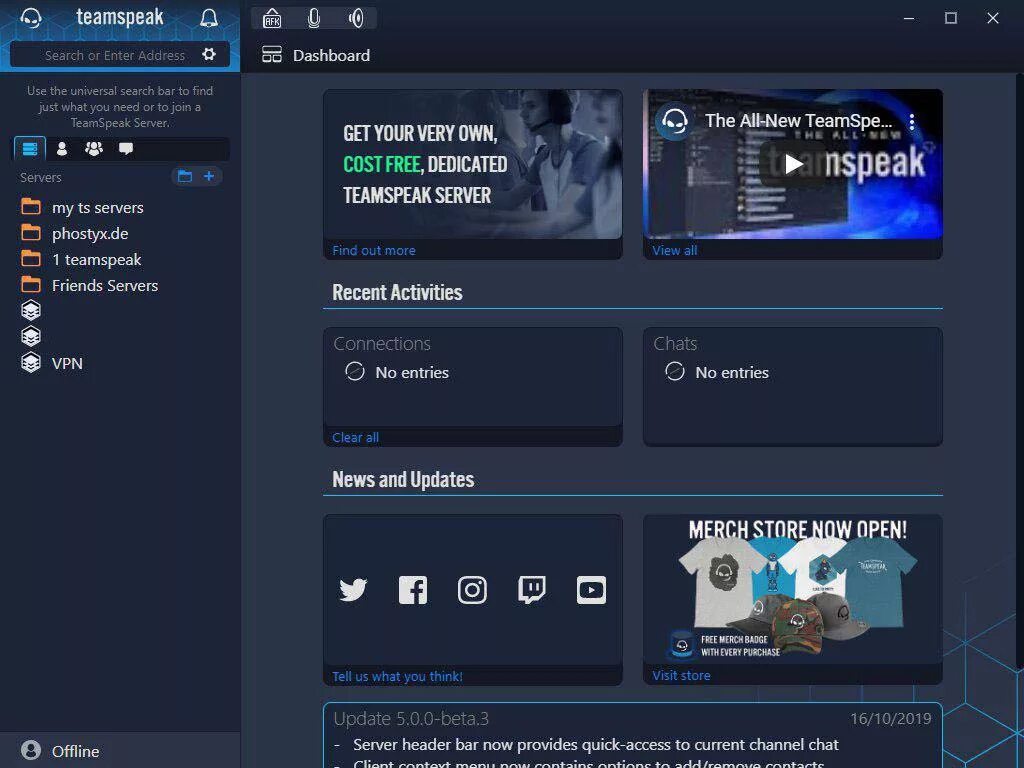Click the Offline status label
Viewport: 1024px width, 768px height.
(x=76, y=751)
